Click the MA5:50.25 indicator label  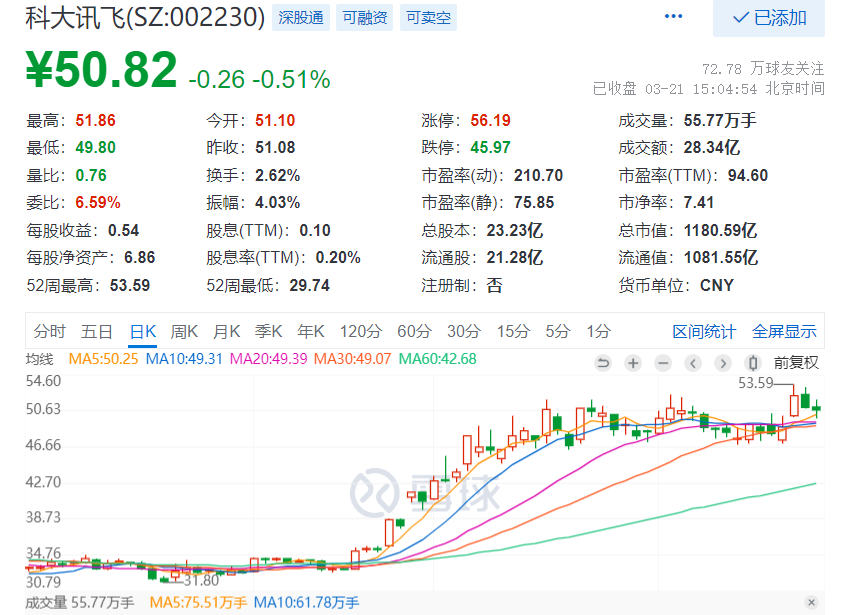pyautogui.click(x=103, y=359)
